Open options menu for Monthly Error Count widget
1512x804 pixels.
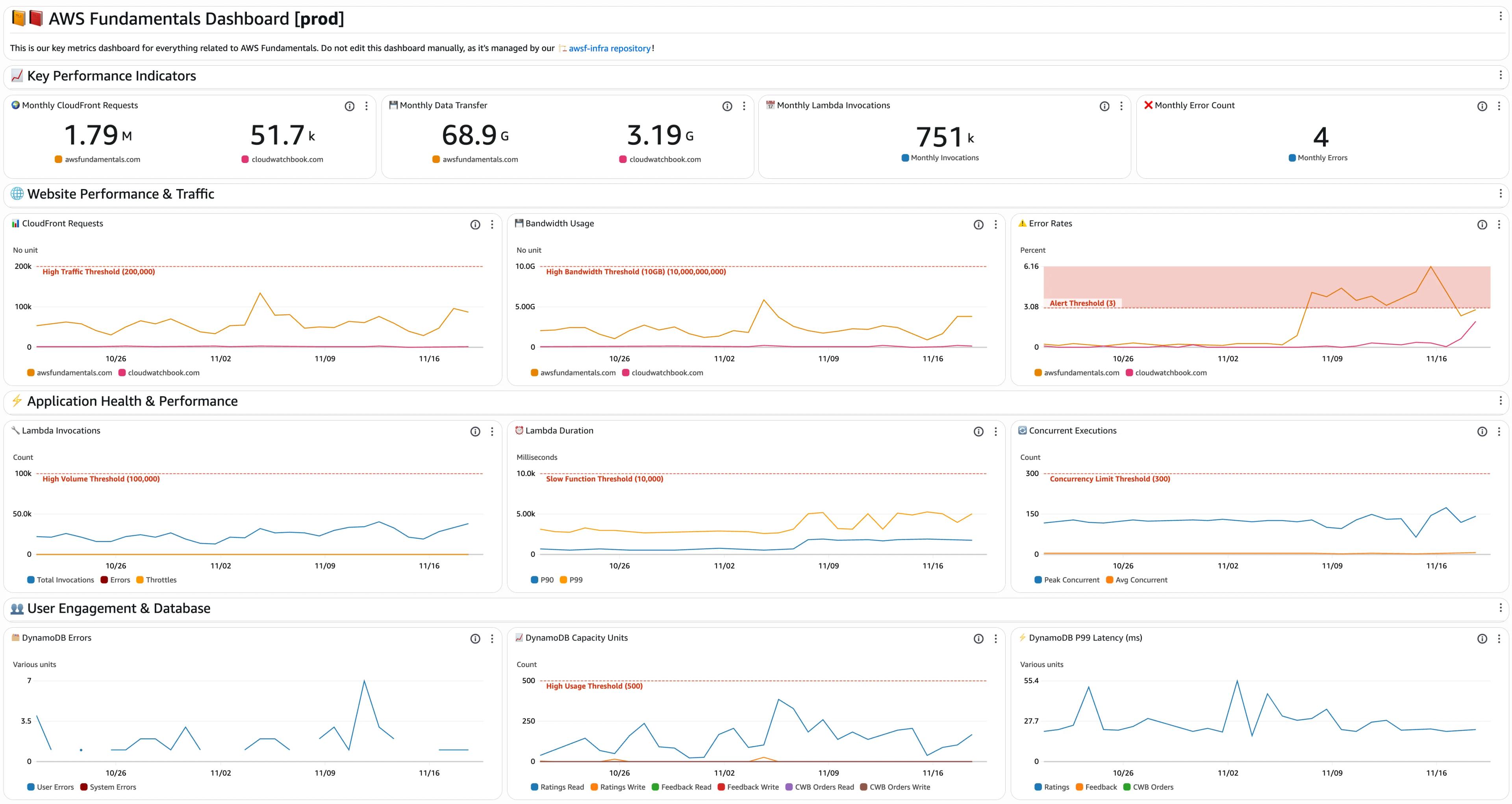[x=1499, y=106]
